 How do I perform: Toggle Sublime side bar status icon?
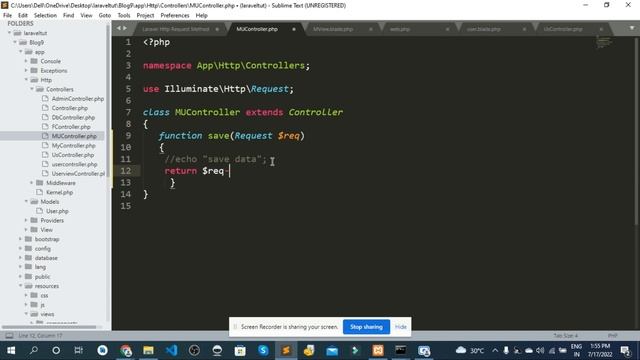click(x=9, y=336)
